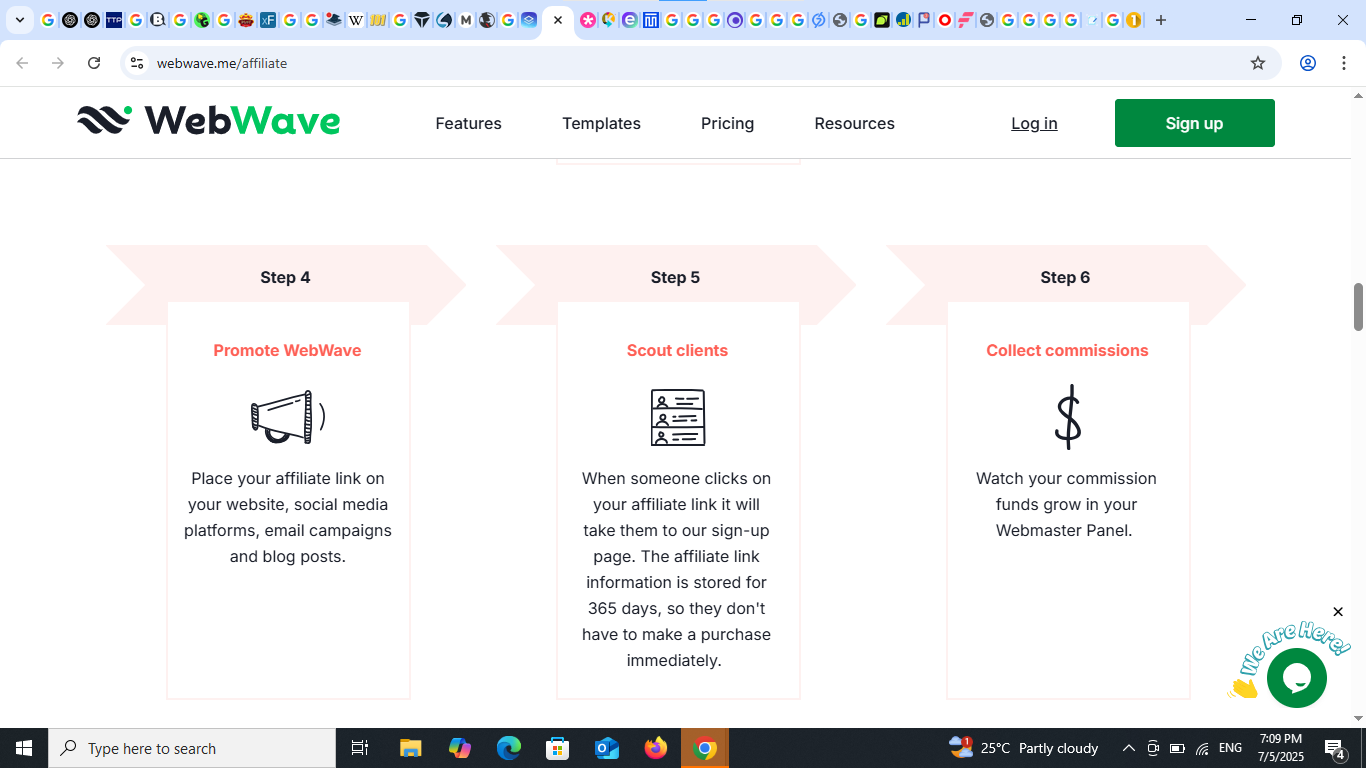
Task: Open the Chrome profile menu
Action: click(1308, 63)
